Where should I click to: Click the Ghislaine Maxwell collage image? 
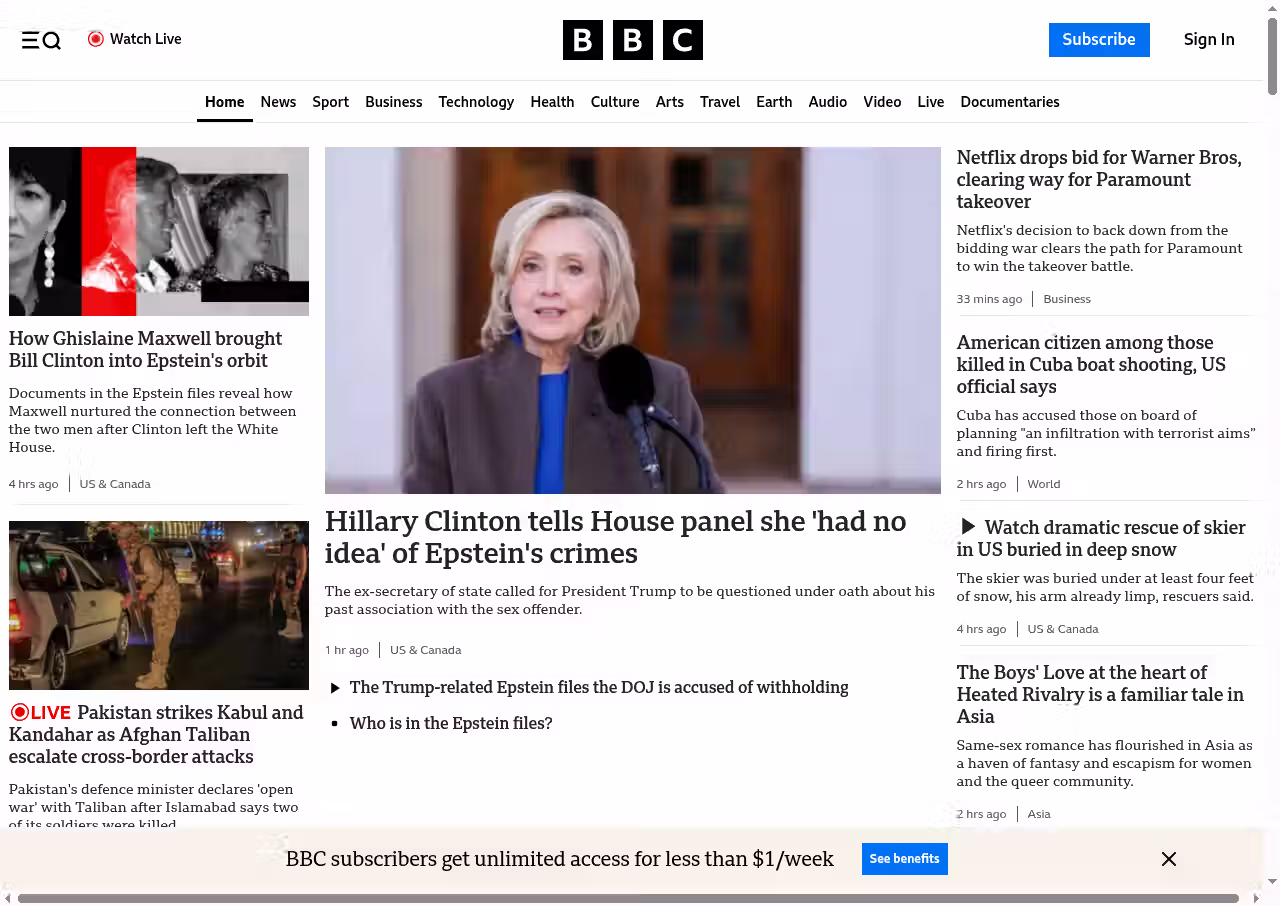[x=159, y=231]
